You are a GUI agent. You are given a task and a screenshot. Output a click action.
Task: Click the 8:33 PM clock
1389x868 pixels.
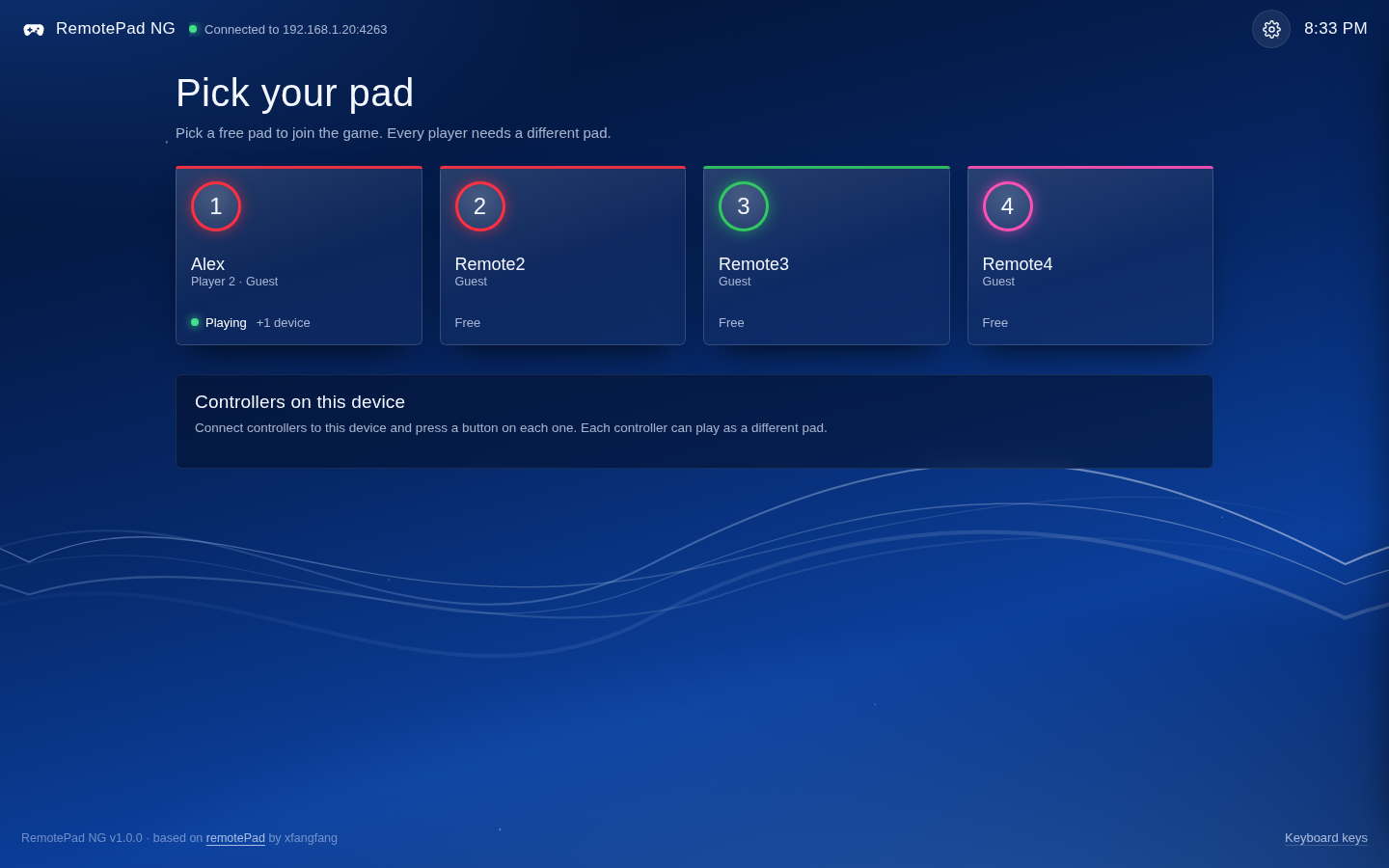[x=1336, y=29]
